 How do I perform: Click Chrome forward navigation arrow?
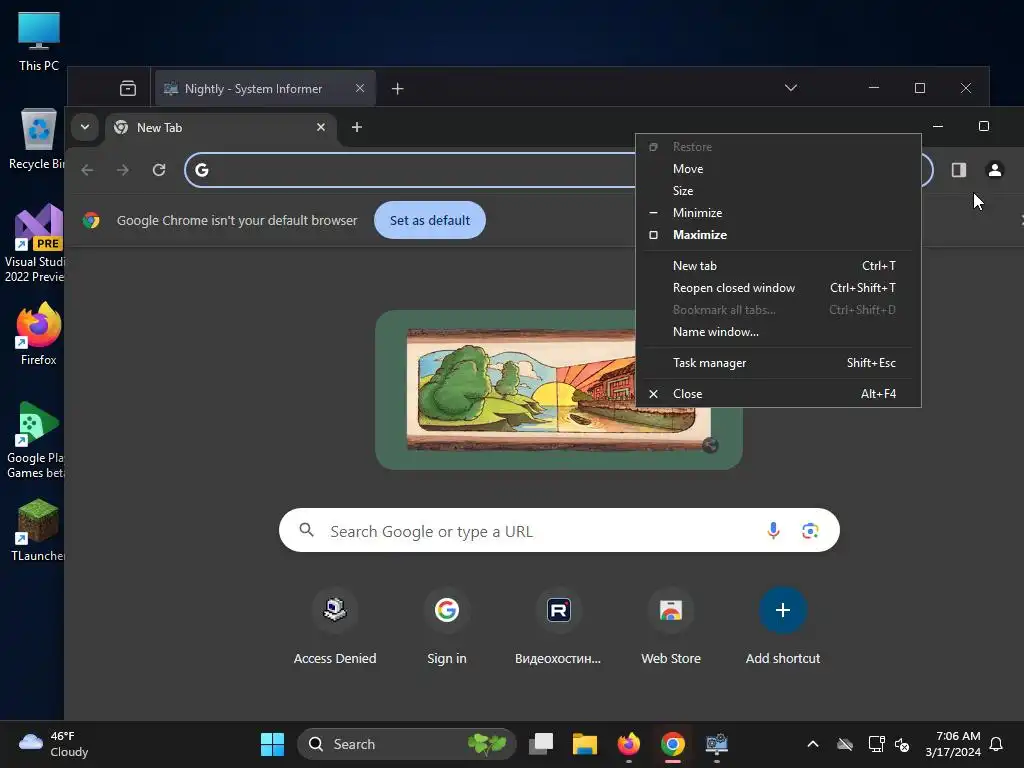[123, 170]
